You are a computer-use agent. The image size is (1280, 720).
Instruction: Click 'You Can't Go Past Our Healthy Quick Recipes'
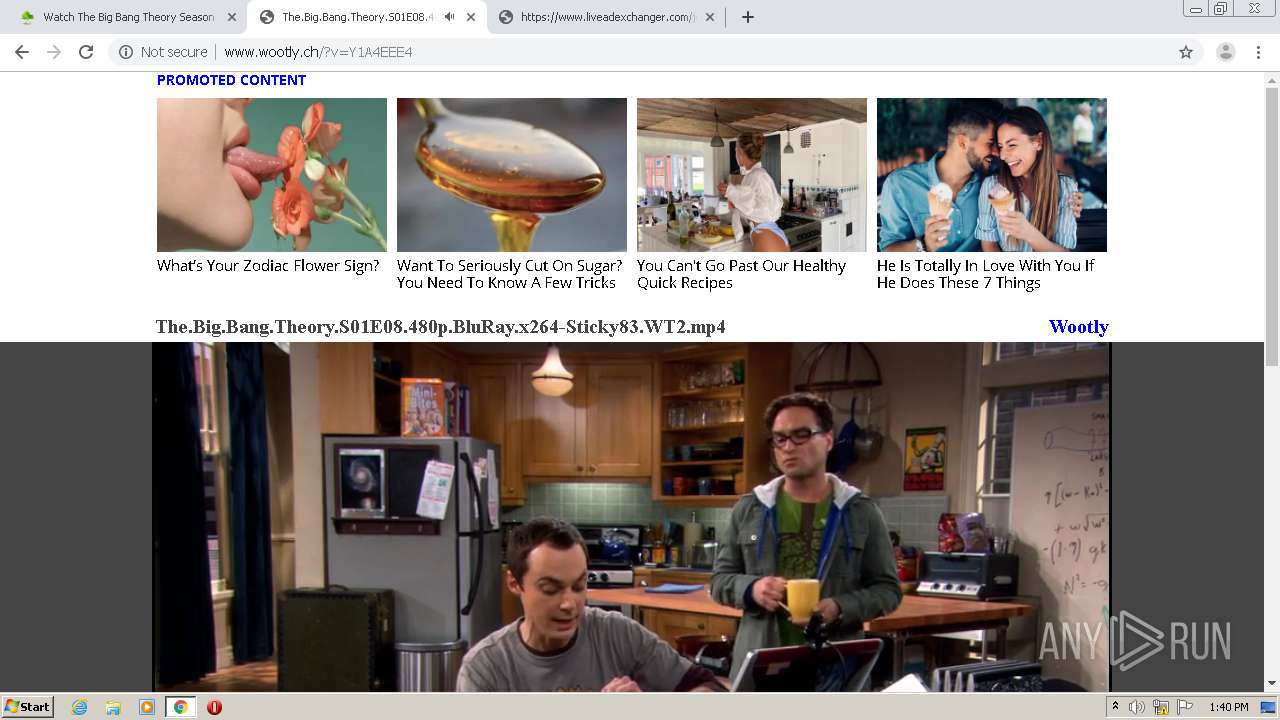click(741, 274)
